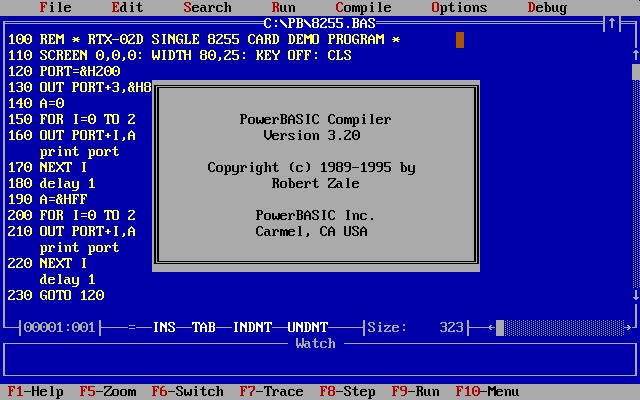Click the Watch window title
The width and height of the screenshot is (640, 400).
click(315, 343)
